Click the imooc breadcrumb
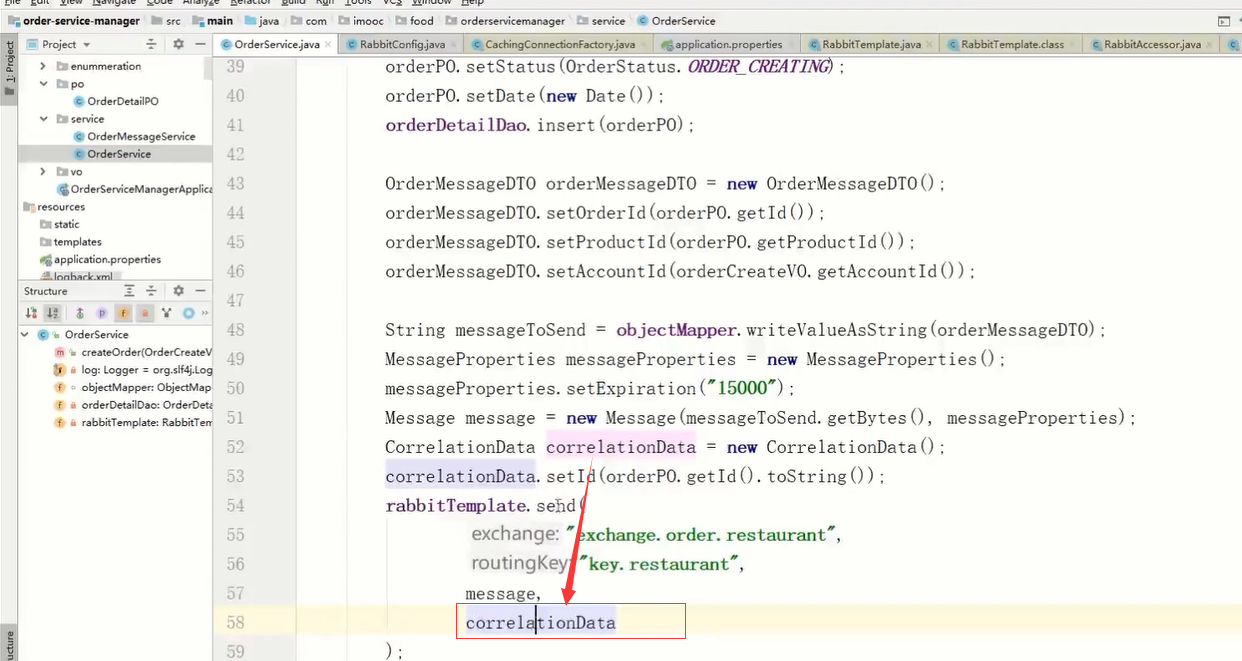 click(360, 20)
